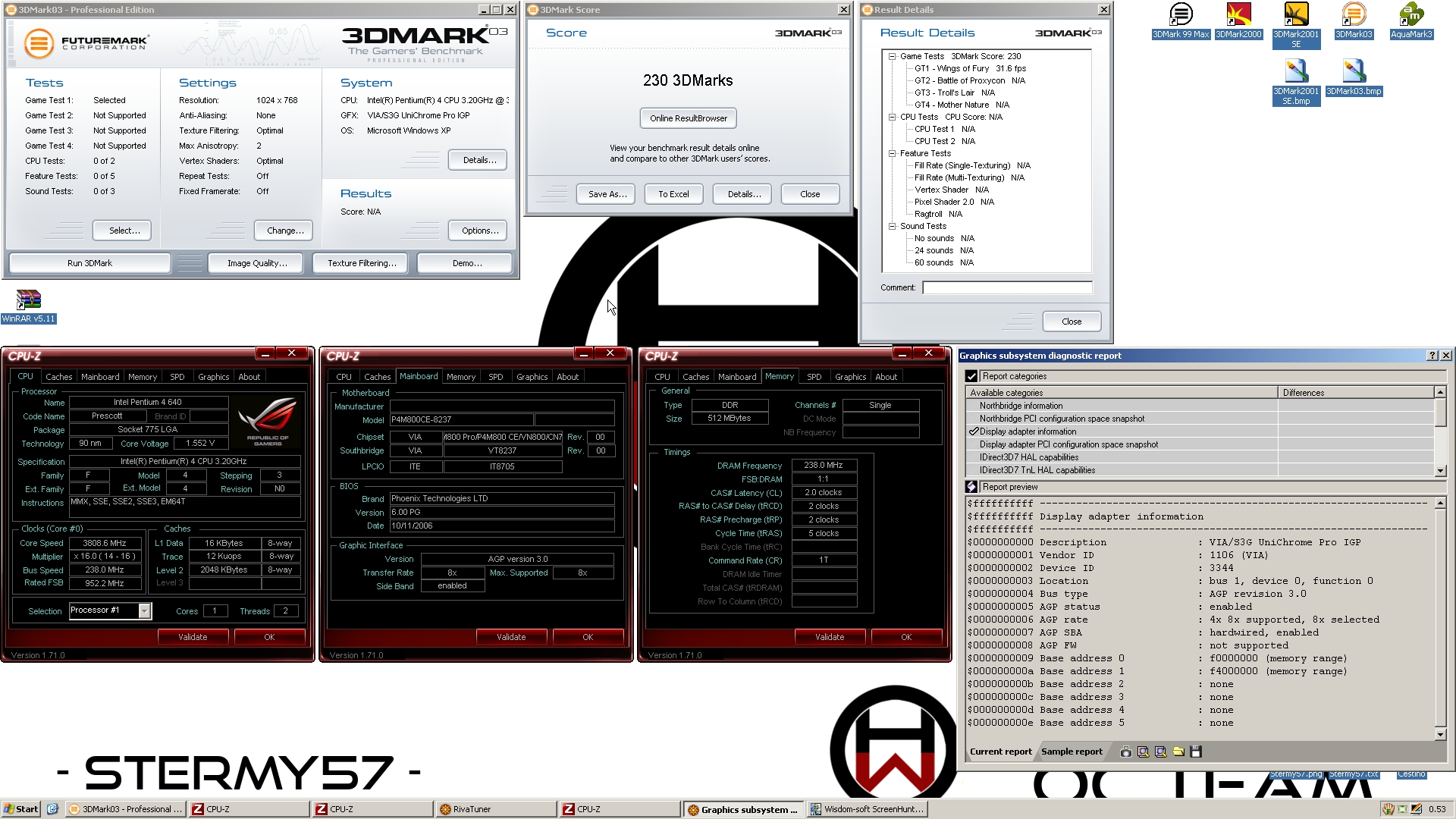Open the WinRAR v5.11 desktop shortcut
This screenshot has height=819, width=1456.
point(28,306)
